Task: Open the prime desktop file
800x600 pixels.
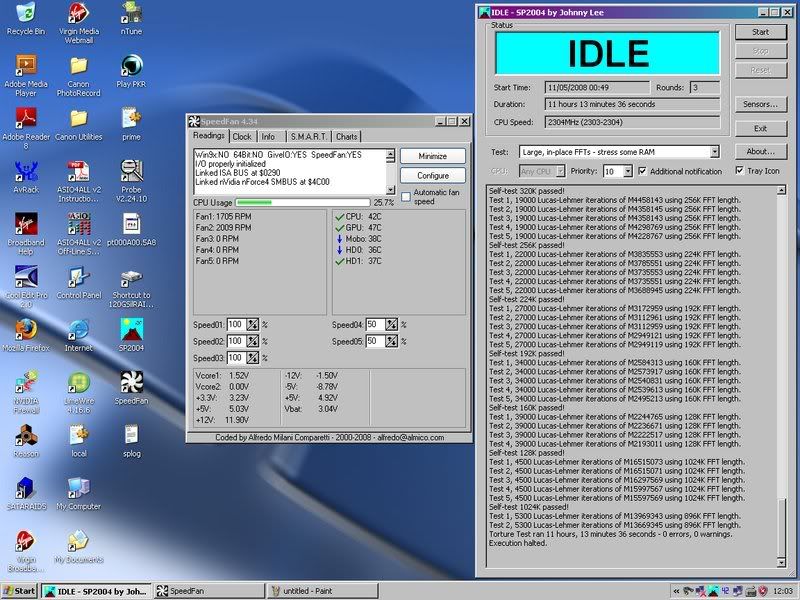Action: [131, 124]
